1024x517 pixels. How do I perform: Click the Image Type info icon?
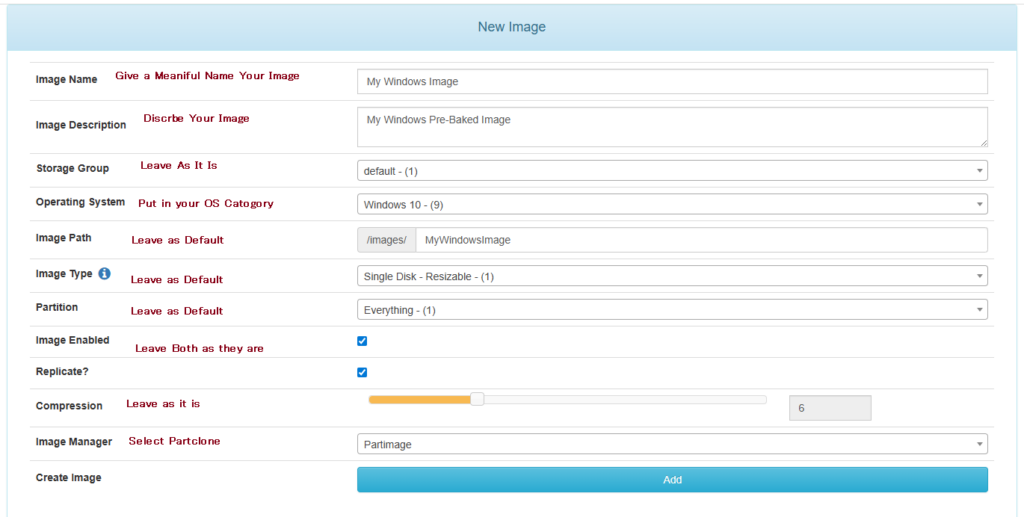point(104,273)
